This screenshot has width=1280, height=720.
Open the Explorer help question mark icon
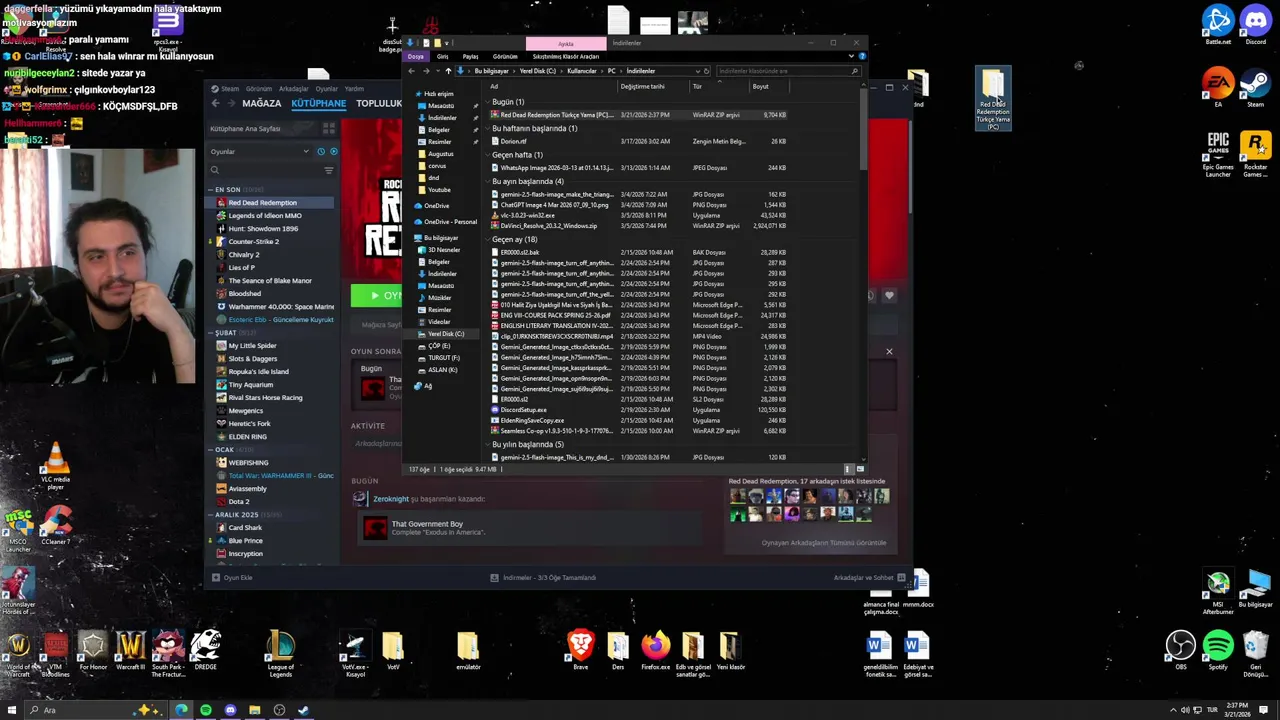(862, 56)
